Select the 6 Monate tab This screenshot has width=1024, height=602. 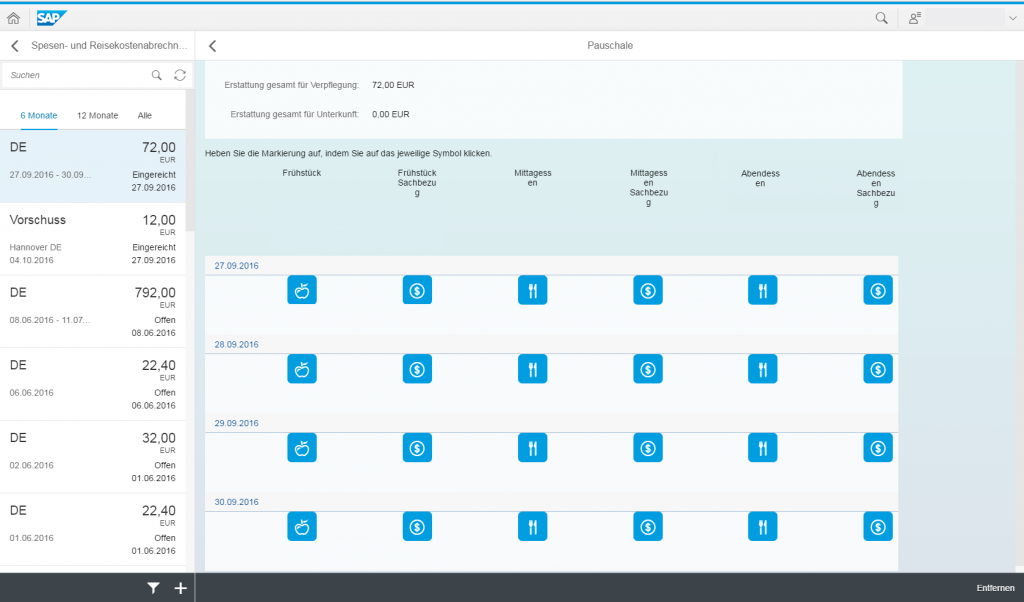tap(39, 116)
